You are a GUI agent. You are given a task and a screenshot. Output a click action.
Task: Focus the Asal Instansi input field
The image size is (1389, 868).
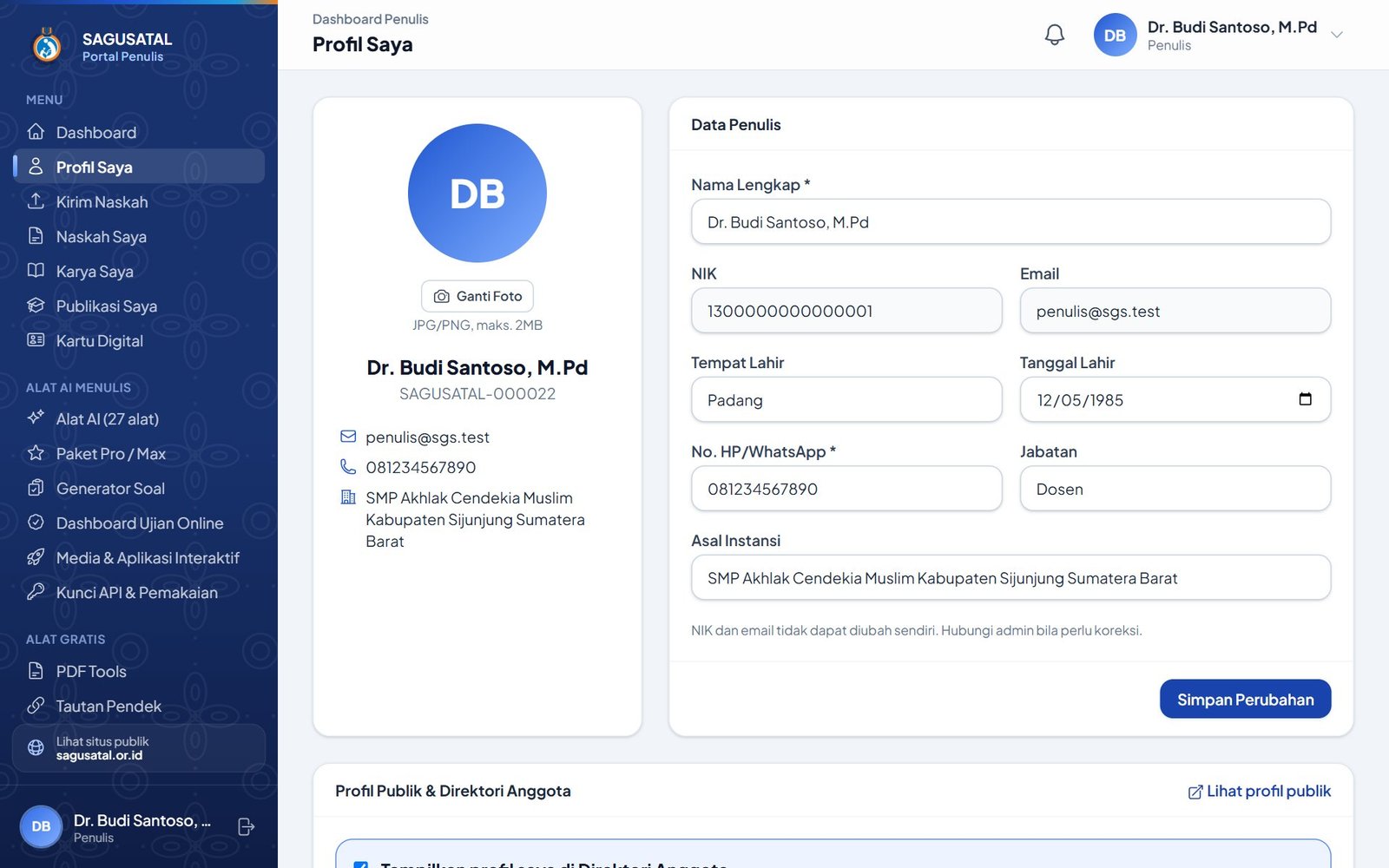pos(1010,578)
